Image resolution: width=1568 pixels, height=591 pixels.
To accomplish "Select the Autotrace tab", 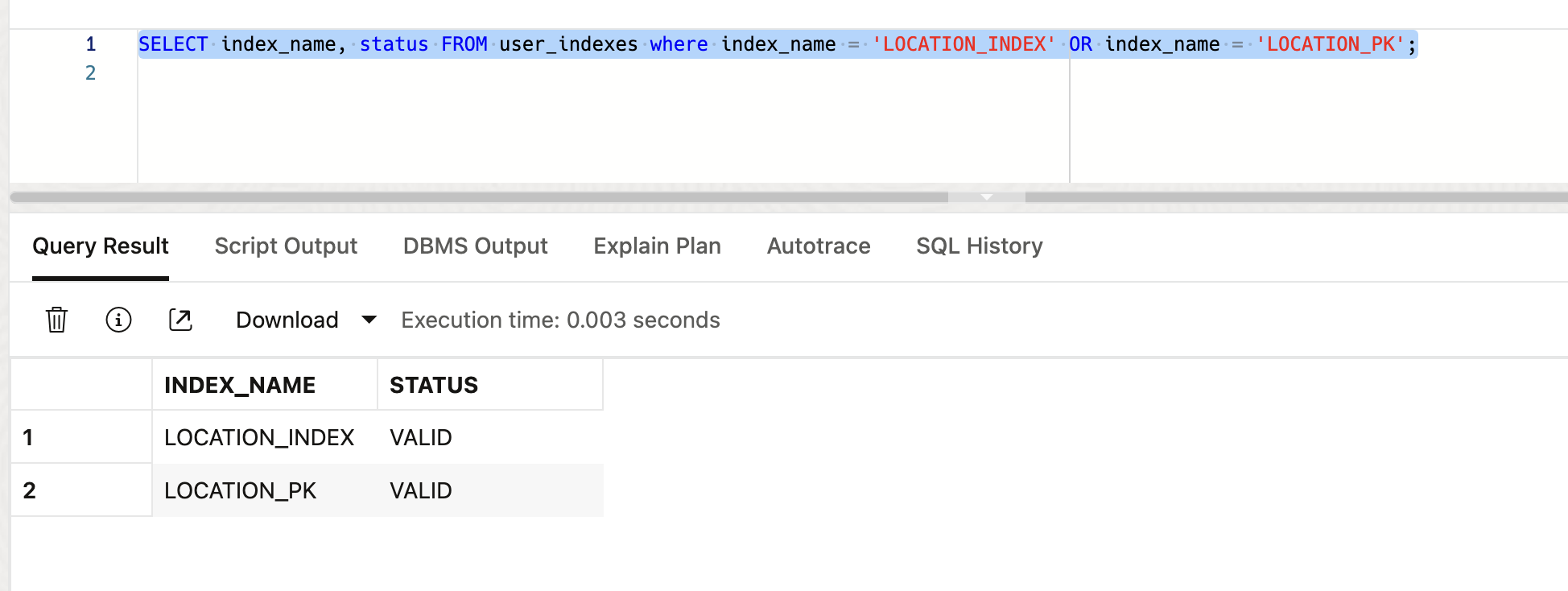I will [819, 246].
